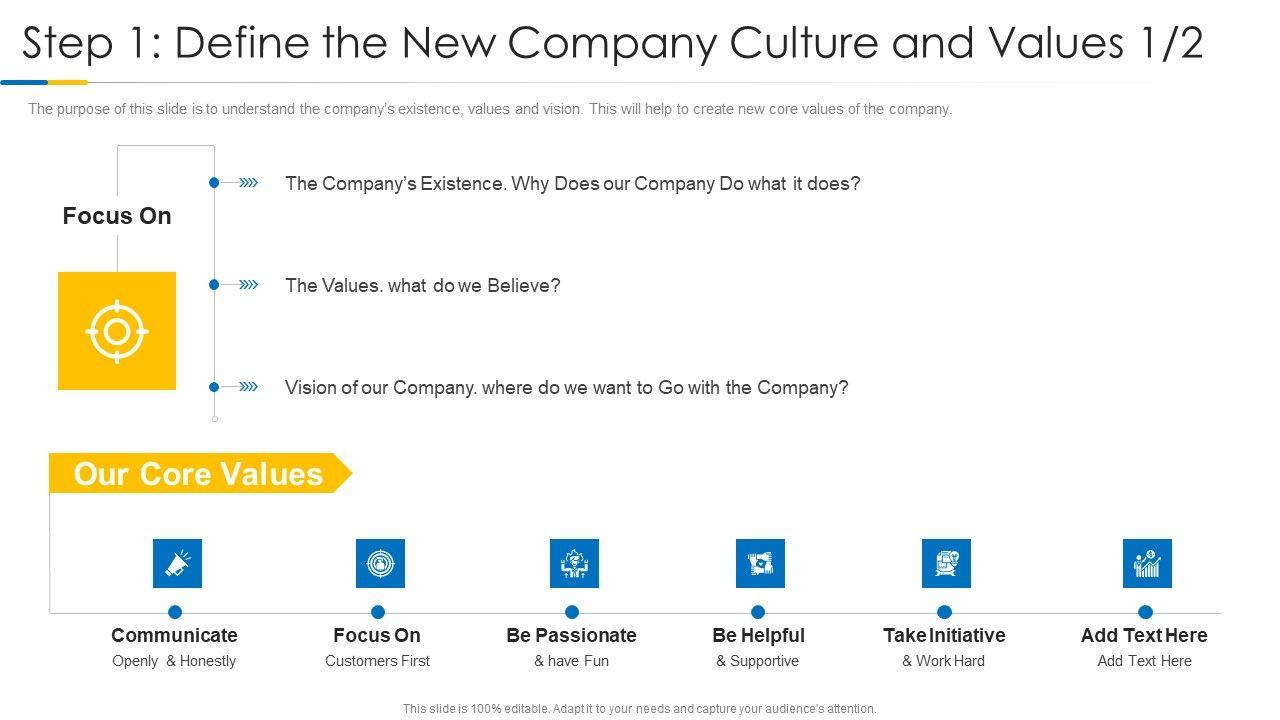Click the Communicate heading text
The height and width of the screenshot is (720, 1280).
coord(174,635)
